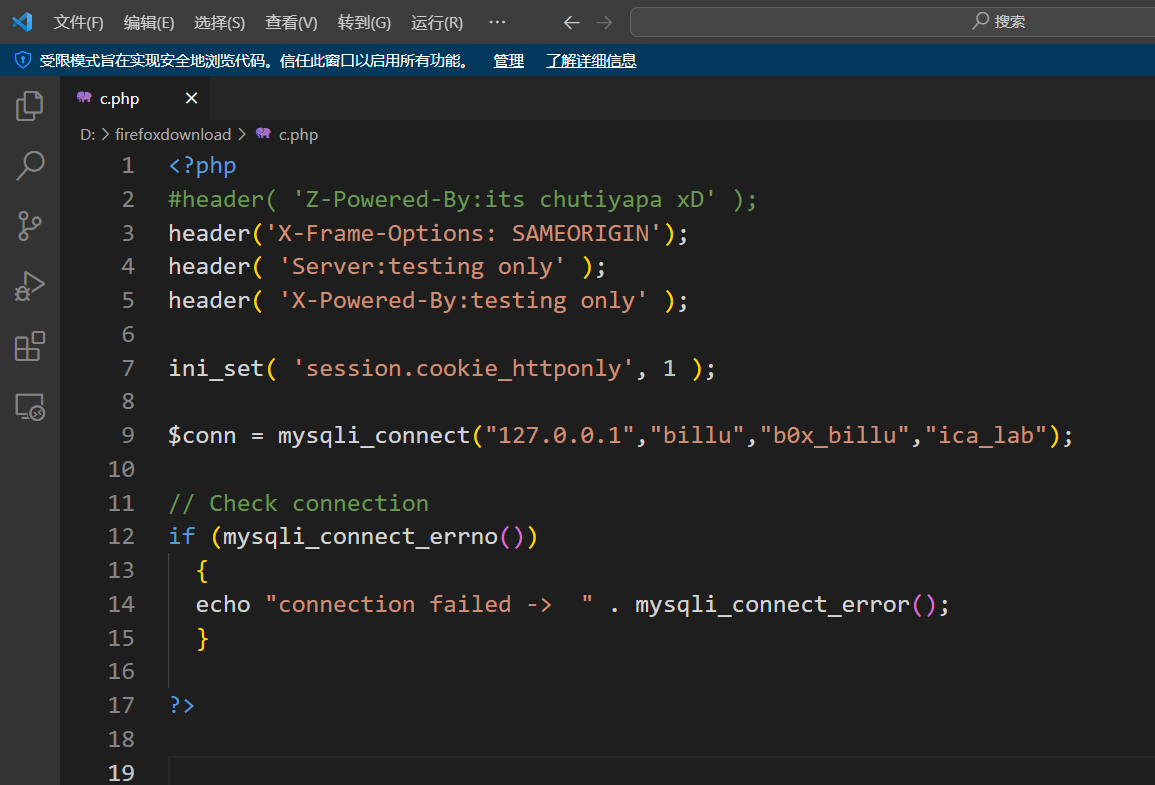Click the "billu" username string

point(698,435)
